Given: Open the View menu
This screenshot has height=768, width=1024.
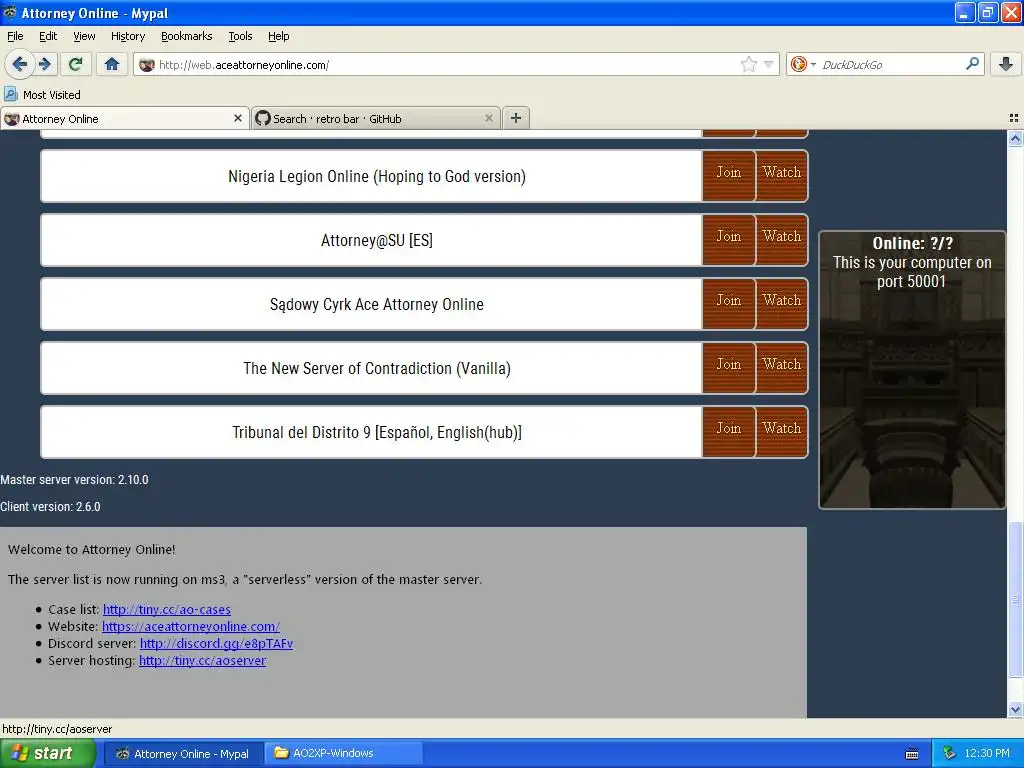Looking at the screenshot, I should click(x=84, y=36).
